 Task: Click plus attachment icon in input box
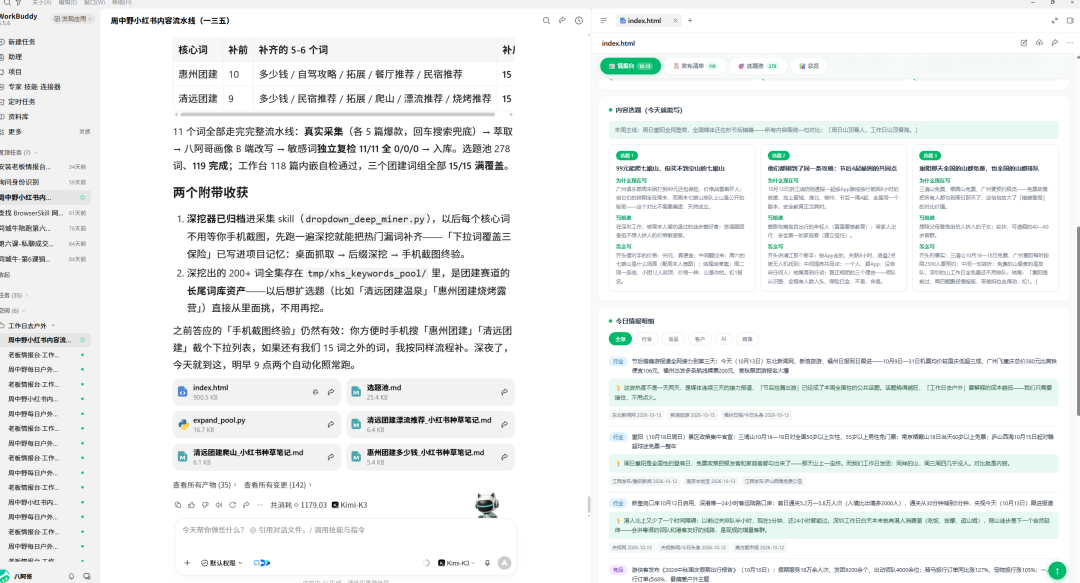coord(187,563)
